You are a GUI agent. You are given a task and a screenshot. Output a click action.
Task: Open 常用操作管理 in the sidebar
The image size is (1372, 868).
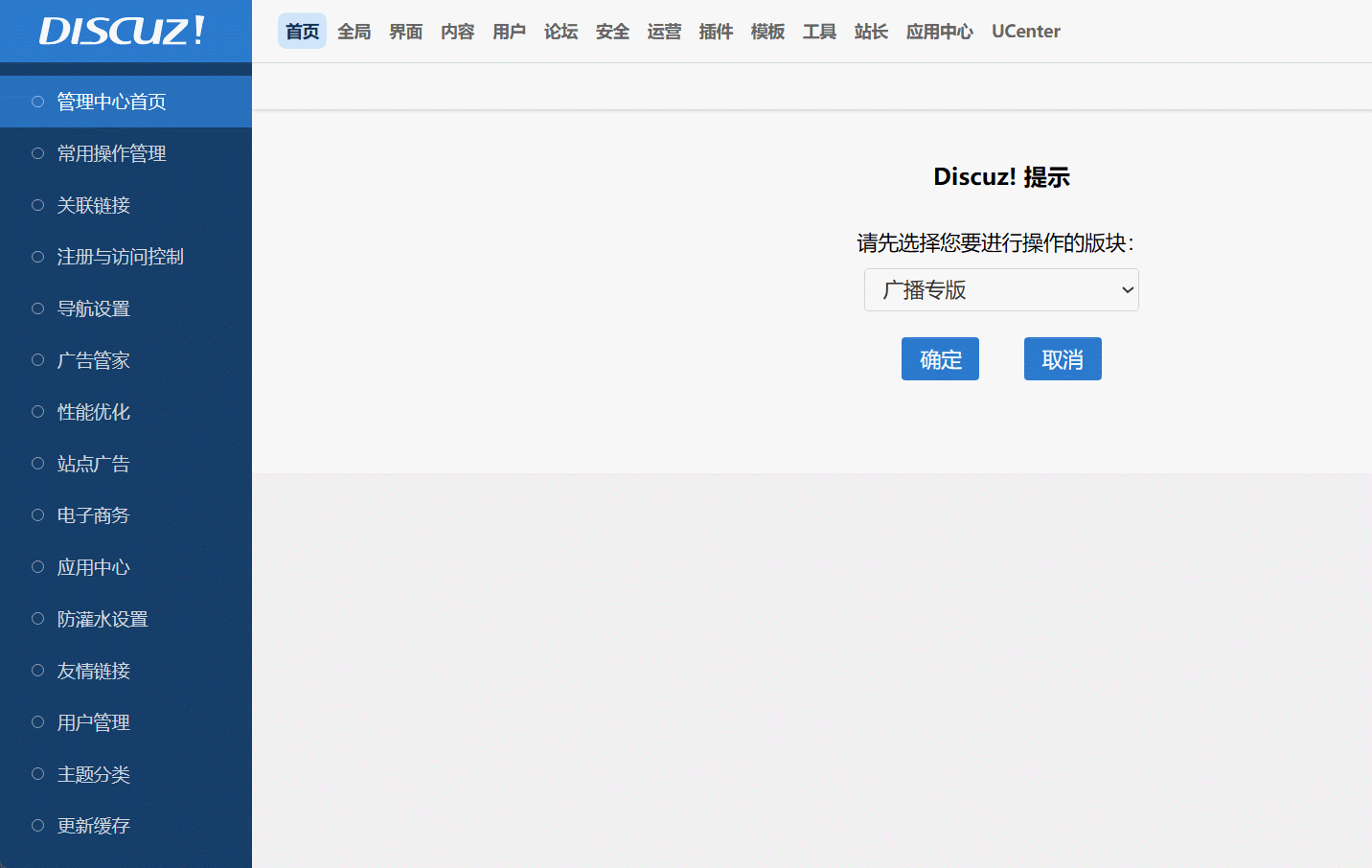pos(126,153)
